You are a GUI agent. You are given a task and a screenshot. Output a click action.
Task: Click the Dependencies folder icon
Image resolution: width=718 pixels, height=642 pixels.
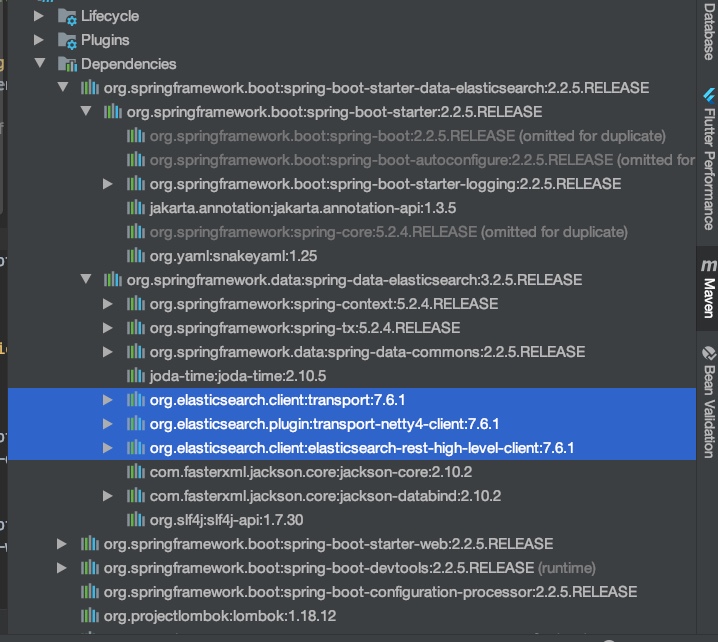tap(66, 64)
